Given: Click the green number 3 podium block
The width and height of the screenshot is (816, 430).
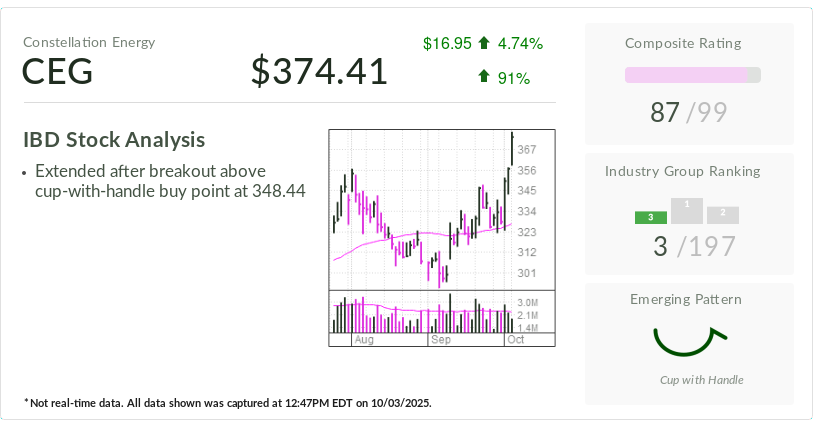Looking at the screenshot, I should (x=651, y=217).
